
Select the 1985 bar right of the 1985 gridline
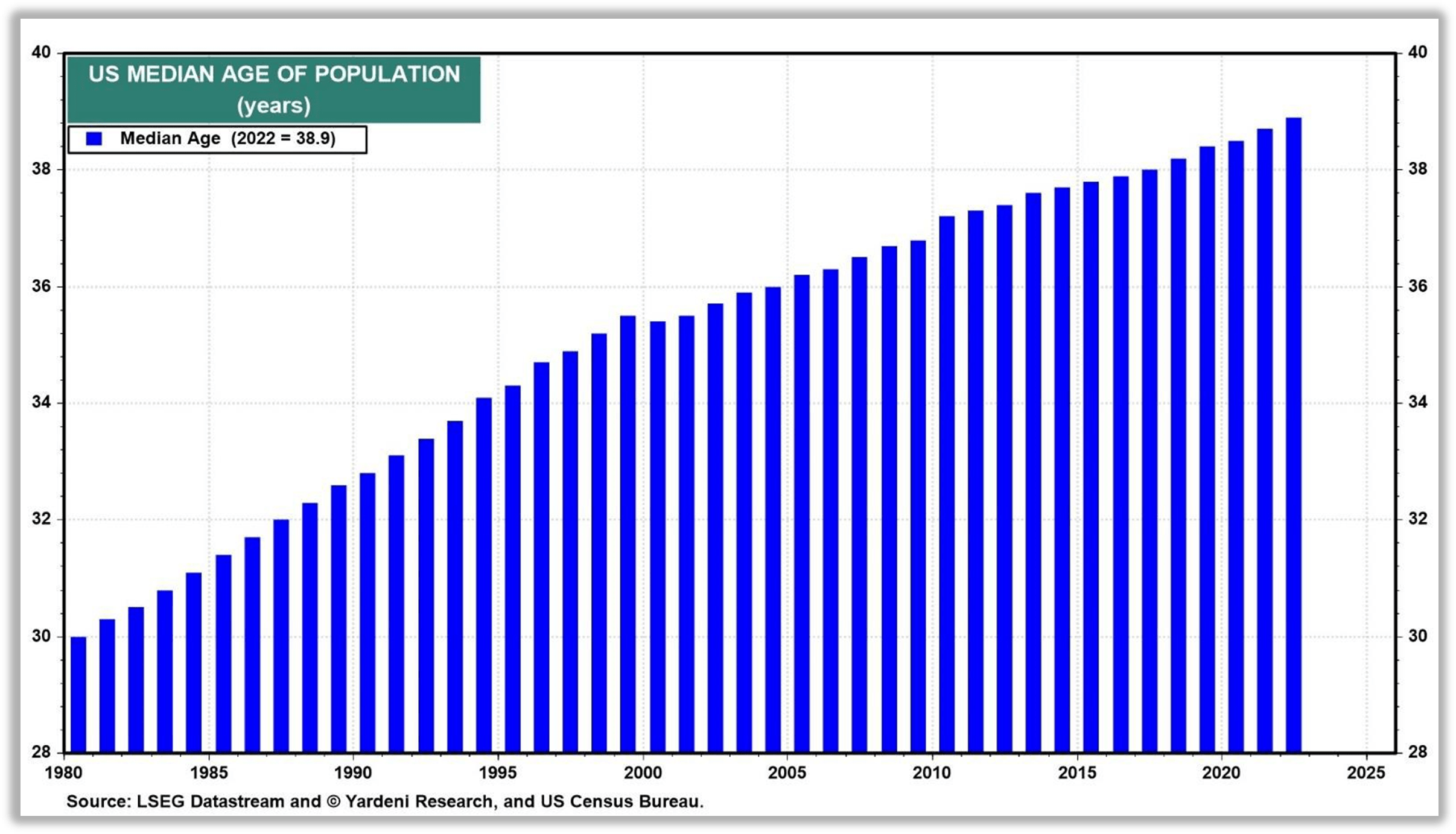pyautogui.click(x=223, y=654)
